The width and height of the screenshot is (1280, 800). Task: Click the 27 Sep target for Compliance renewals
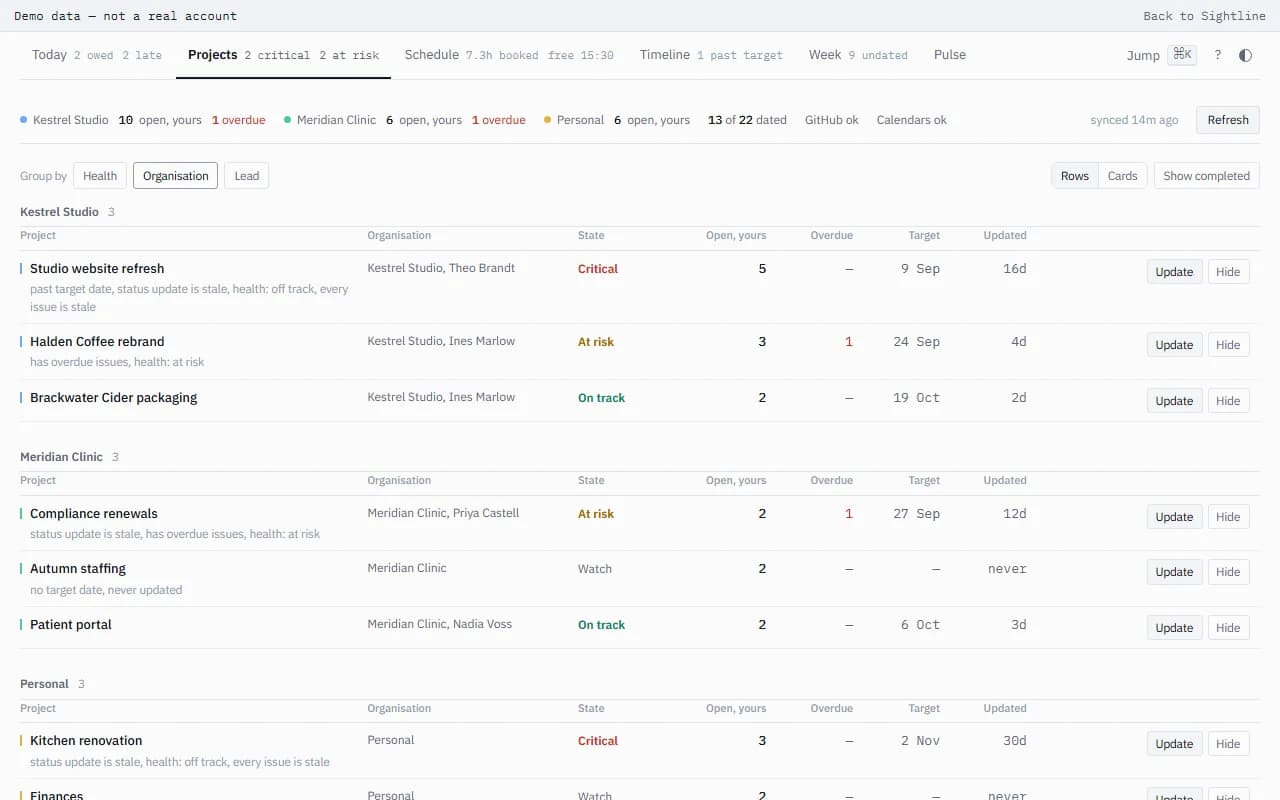tap(916, 514)
